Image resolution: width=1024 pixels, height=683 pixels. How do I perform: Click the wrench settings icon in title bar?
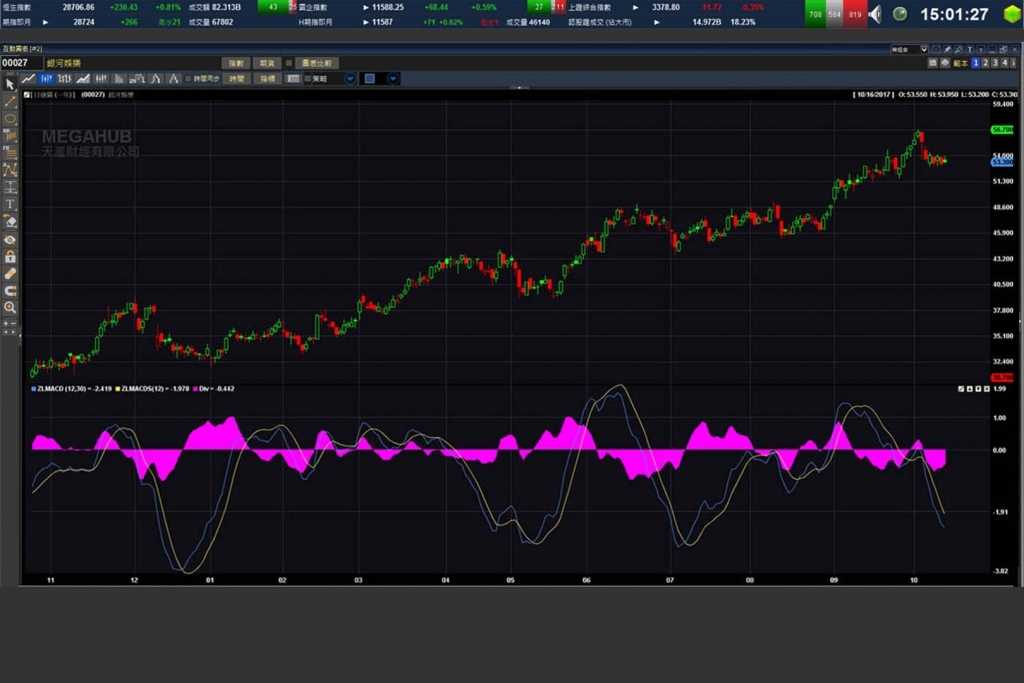pos(958,49)
